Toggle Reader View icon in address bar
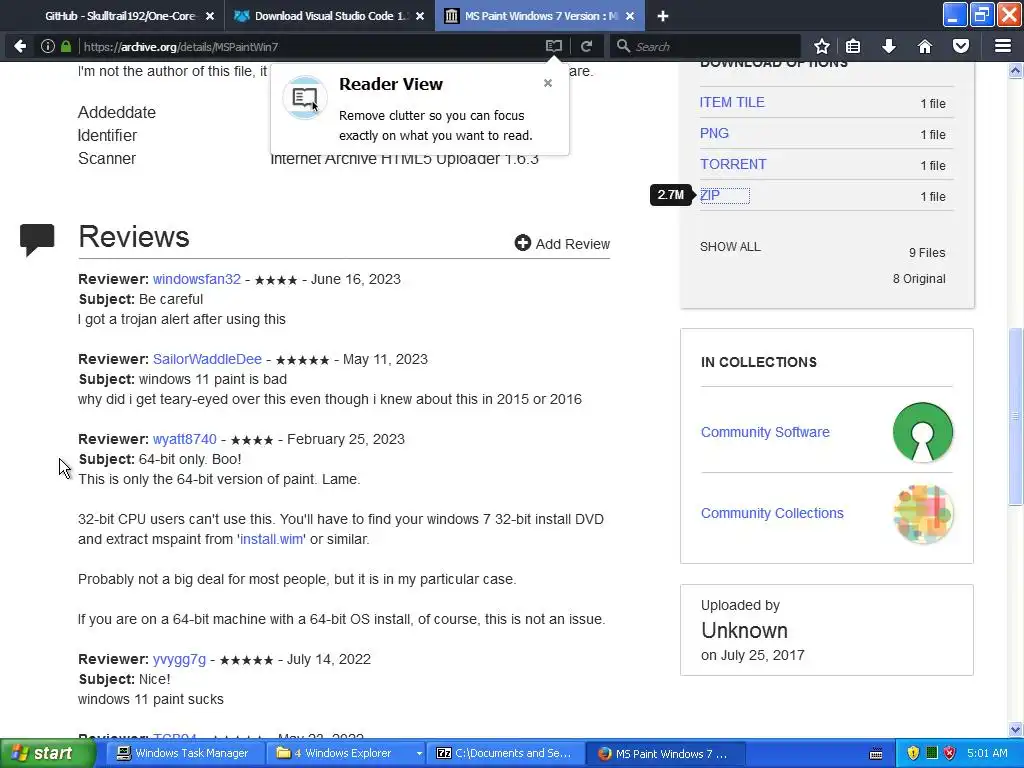Viewport: 1024px width, 768px height. 554,46
